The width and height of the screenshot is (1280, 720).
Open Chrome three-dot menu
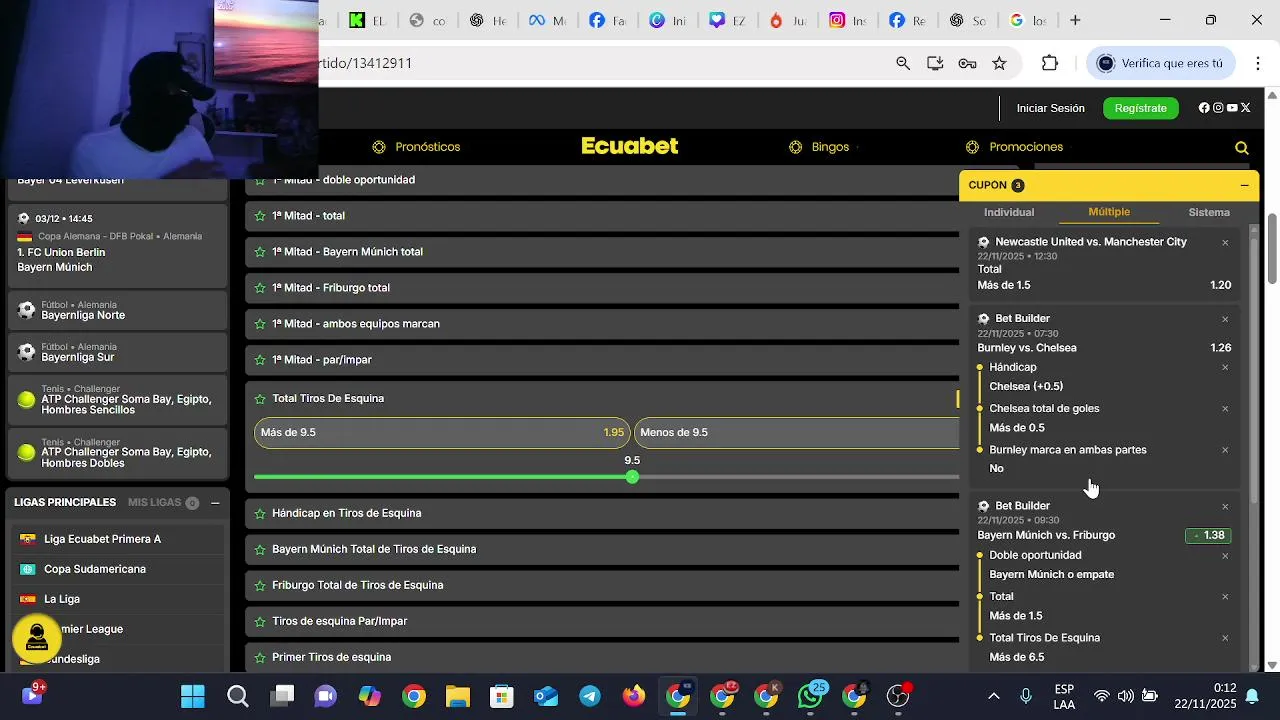(1258, 63)
